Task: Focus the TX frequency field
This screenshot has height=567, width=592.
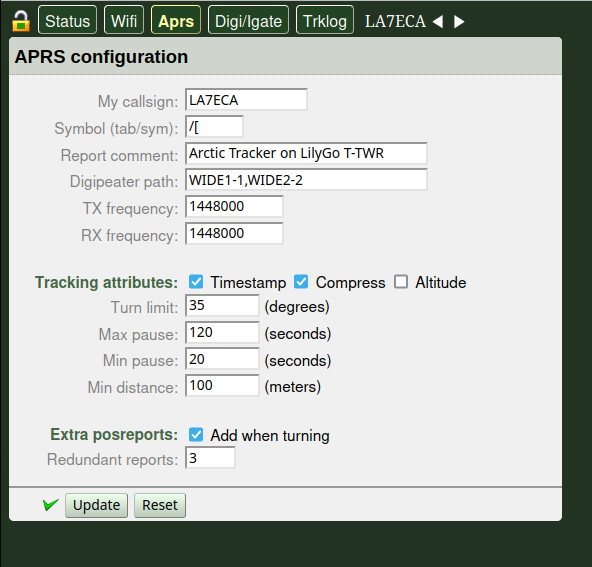Action: tap(234, 206)
